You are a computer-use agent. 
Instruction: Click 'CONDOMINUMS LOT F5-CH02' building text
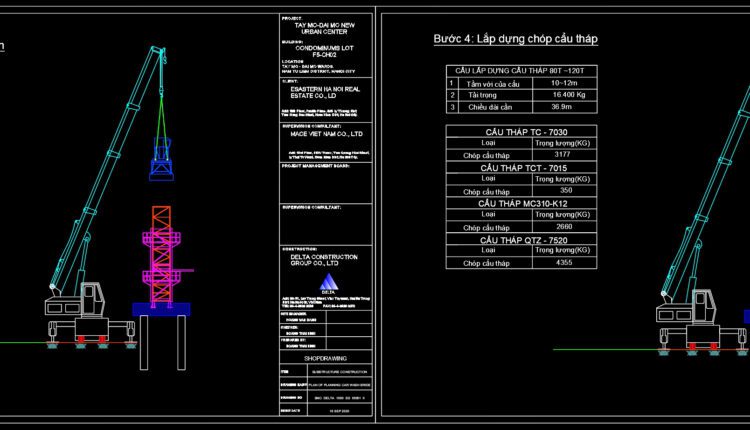324,52
